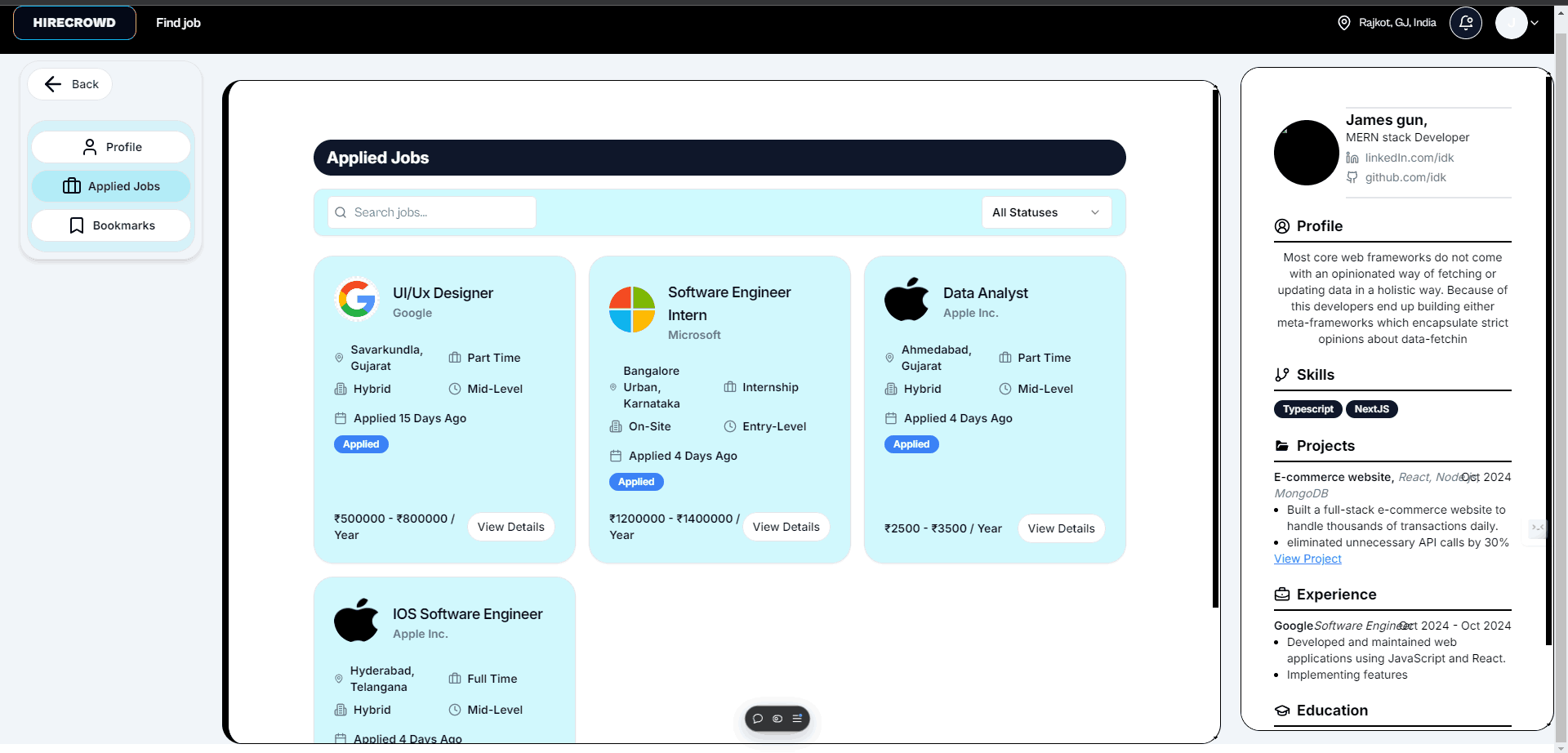The width and height of the screenshot is (1568, 753).
Task: Select Applied Jobs in the sidebar
Action: (x=111, y=186)
